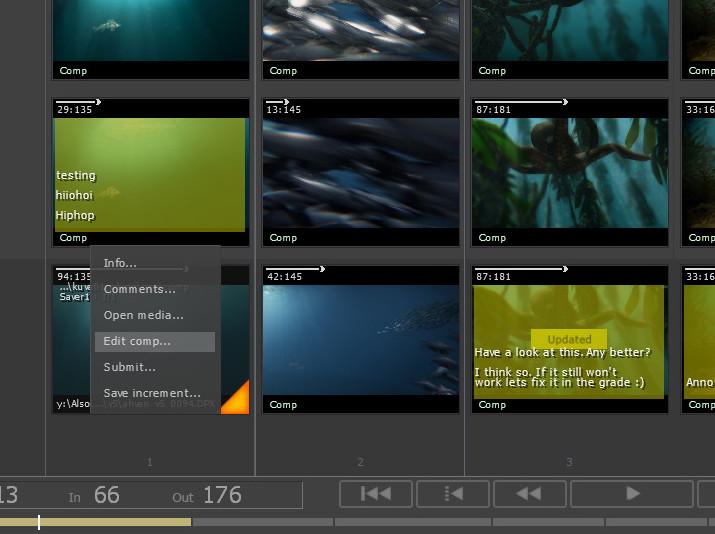Screen dimensions: 715x534
Task: Select the blue ocean thumbnail labeled 42:145
Action: point(361,340)
